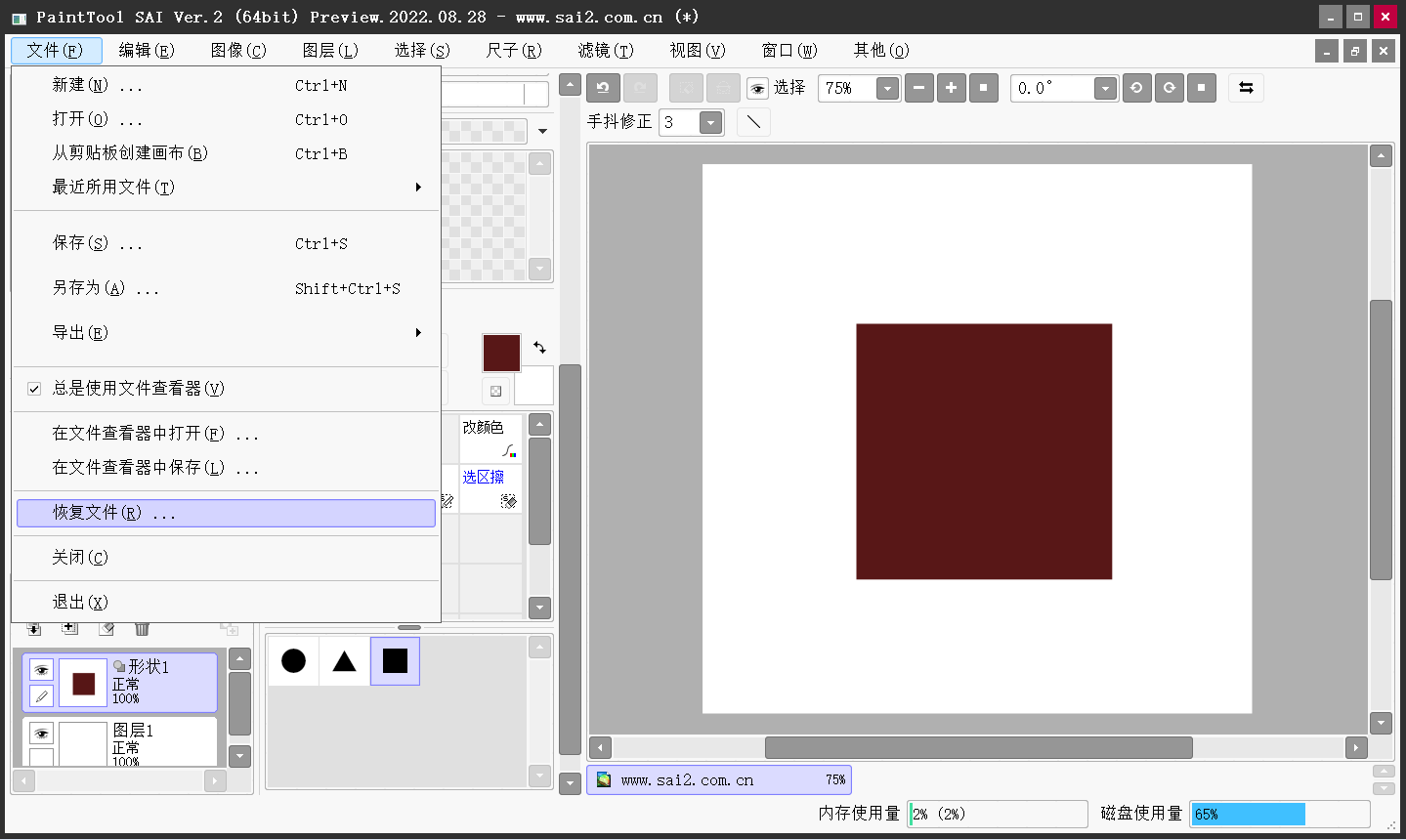Image resolution: width=1406 pixels, height=840 pixels.
Task: Click the 磁盘使用量 65% progress bar
Action: click(x=1280, y=815)
